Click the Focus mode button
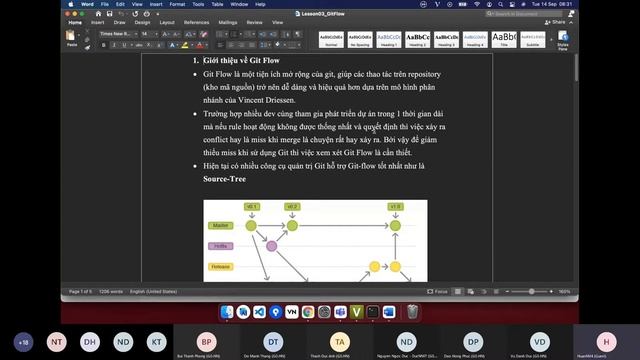Viewport: 640px width, 360px height. click(437, 291)
